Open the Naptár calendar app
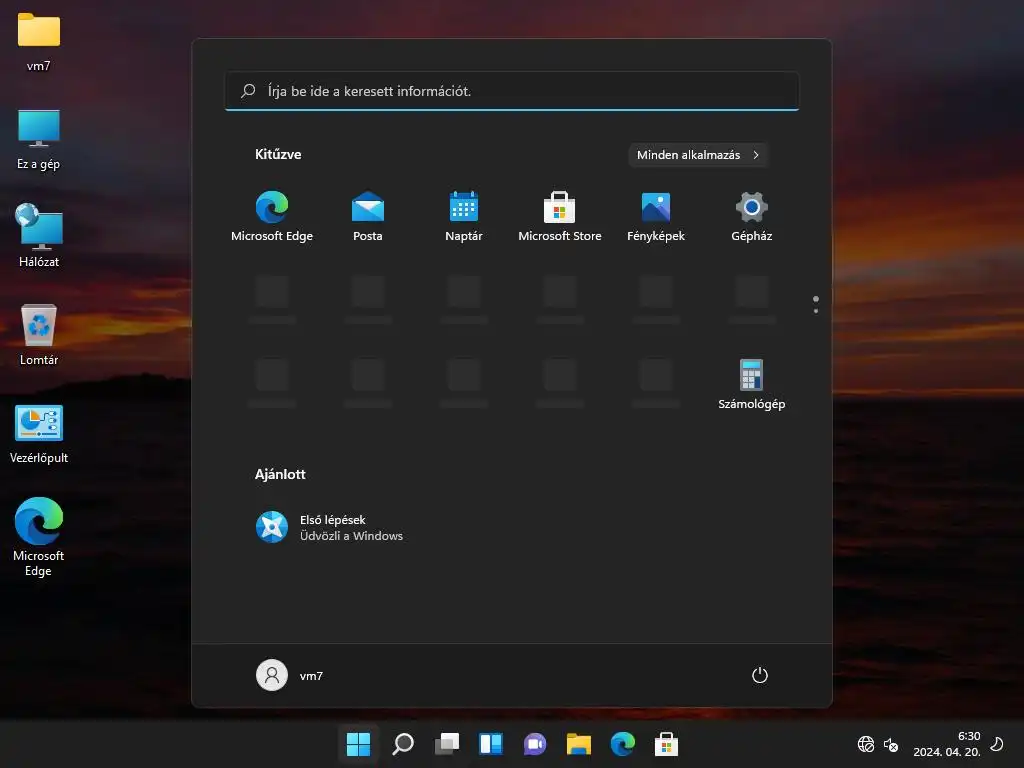Viewport: 1024px width, 768px height. pos(464,217)
